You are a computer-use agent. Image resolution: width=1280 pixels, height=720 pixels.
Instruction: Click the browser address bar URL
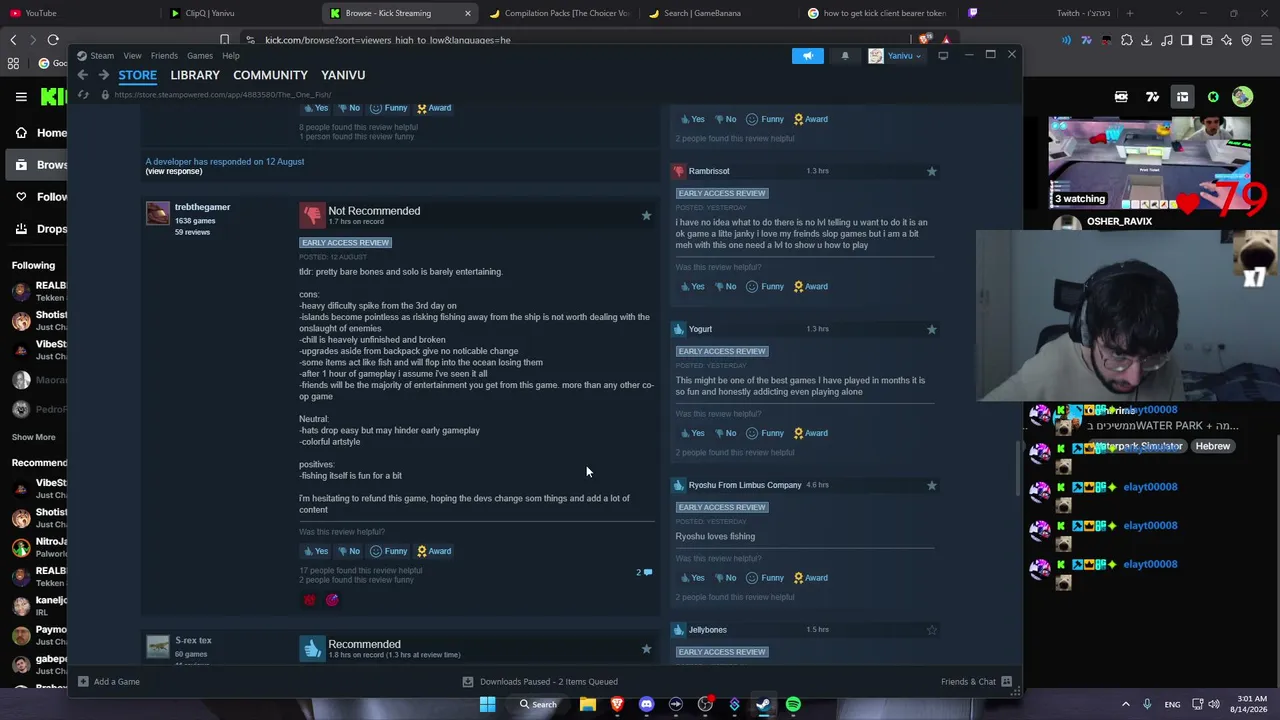pos(388,40)
